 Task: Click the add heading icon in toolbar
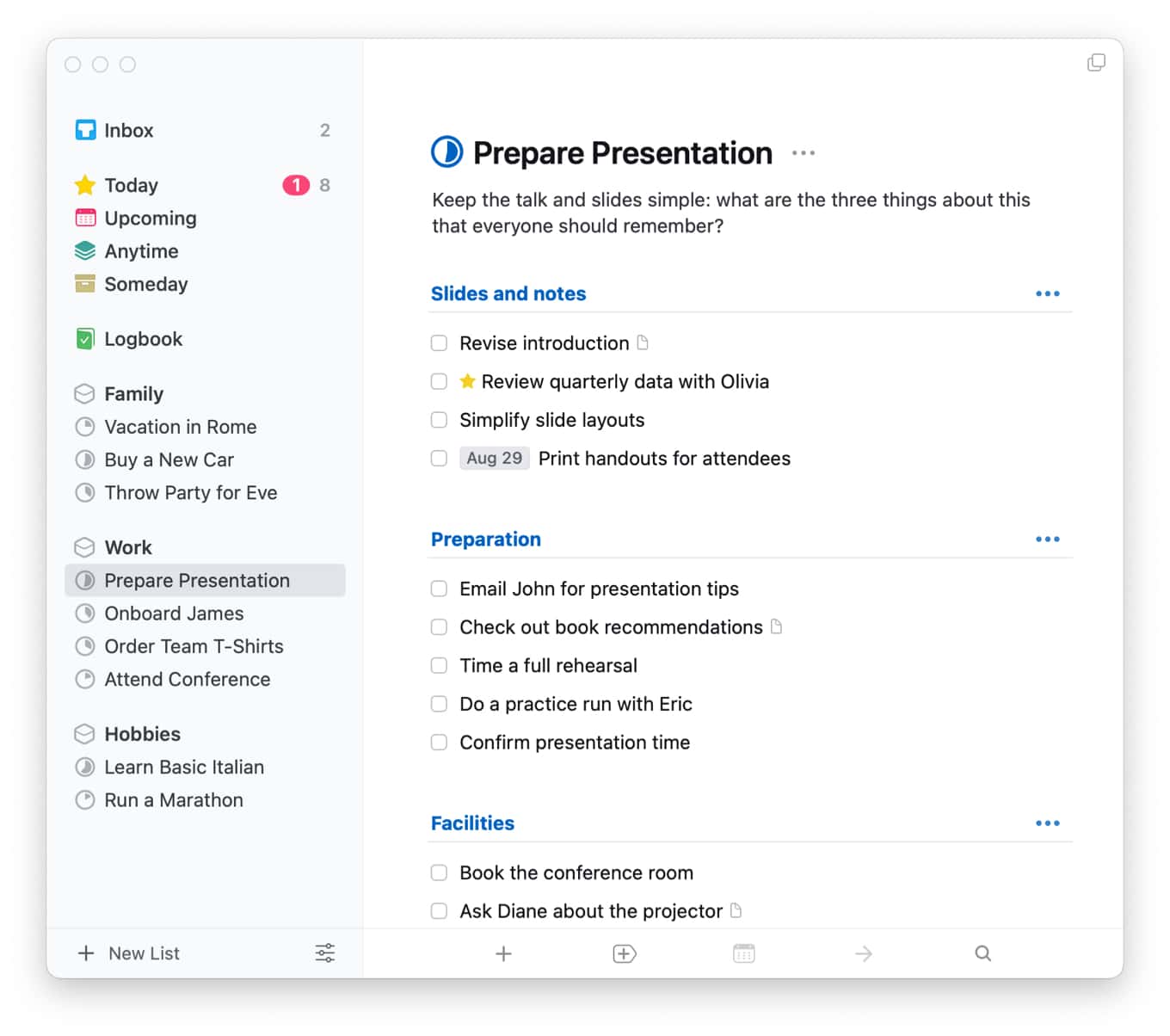[x=625, y=953]
